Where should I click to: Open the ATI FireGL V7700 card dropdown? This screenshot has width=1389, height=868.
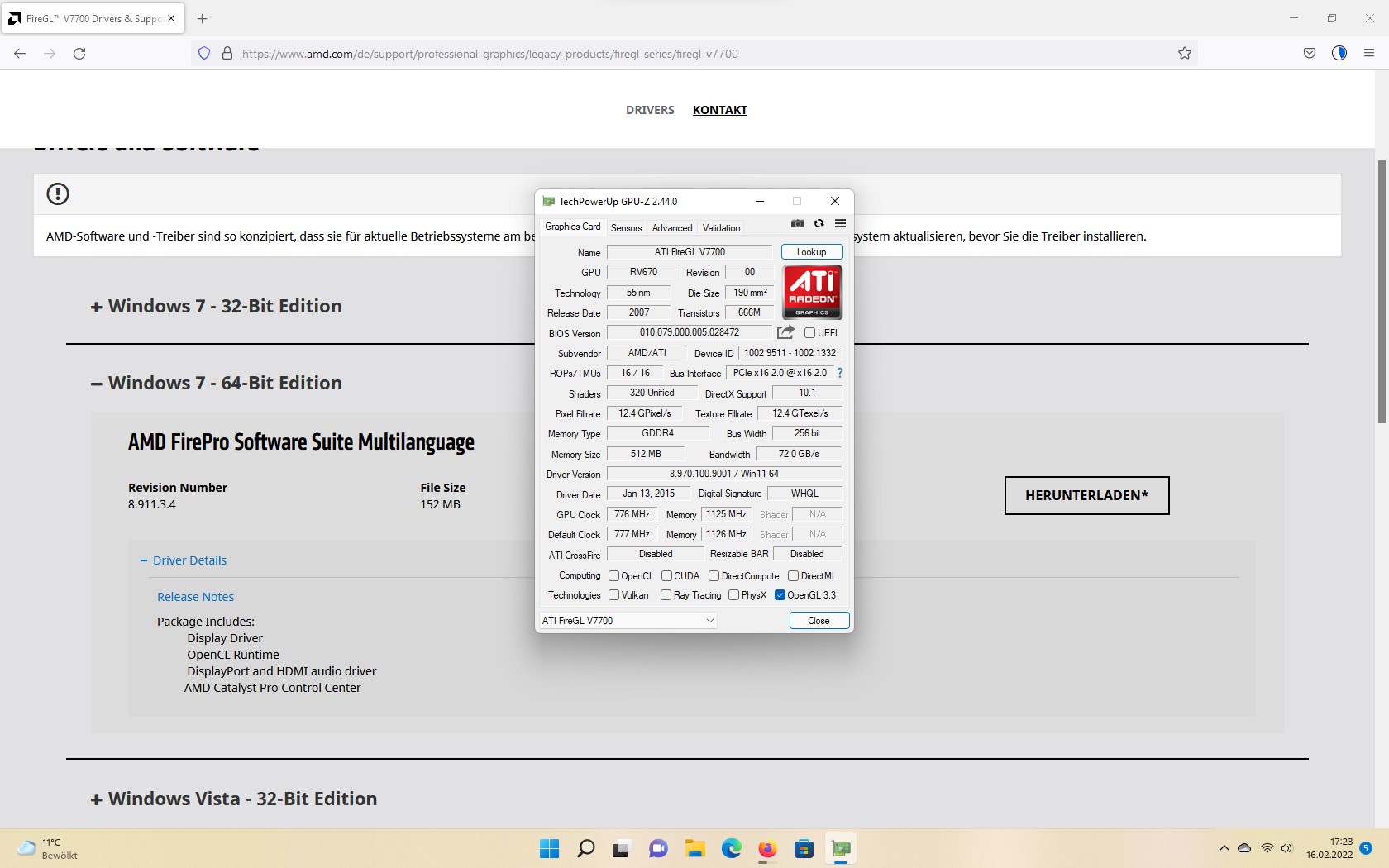click(628, 621)
